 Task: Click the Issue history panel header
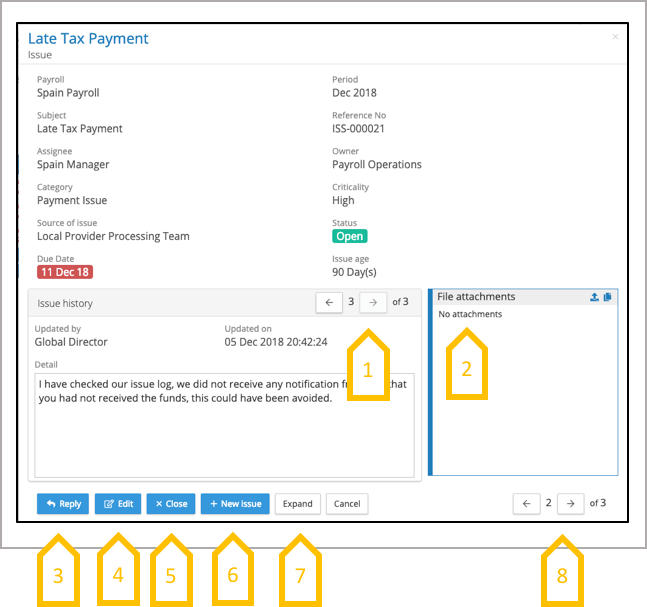click(x=150, y=302)
